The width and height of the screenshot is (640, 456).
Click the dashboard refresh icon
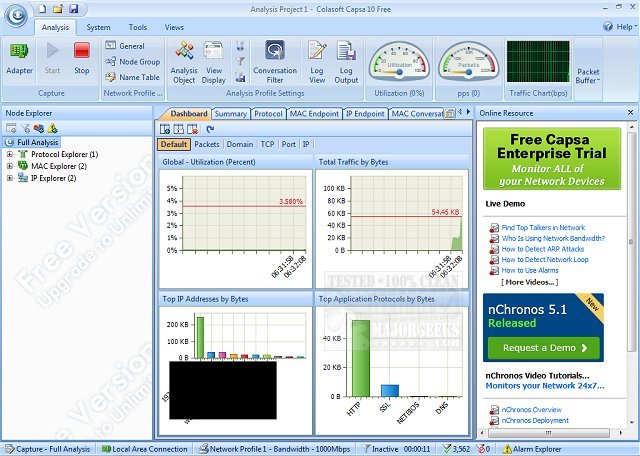coord(210,129)
